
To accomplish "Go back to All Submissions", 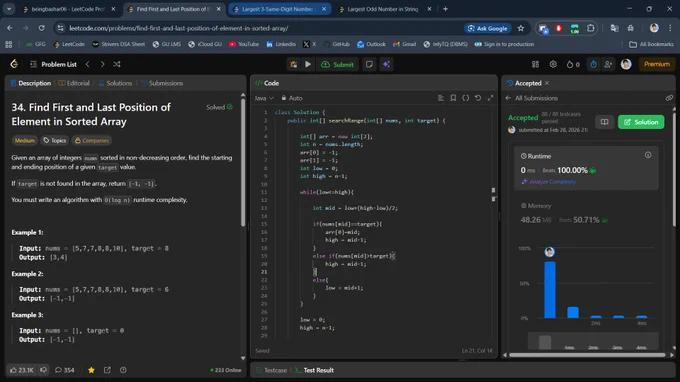I will (532, 98).
